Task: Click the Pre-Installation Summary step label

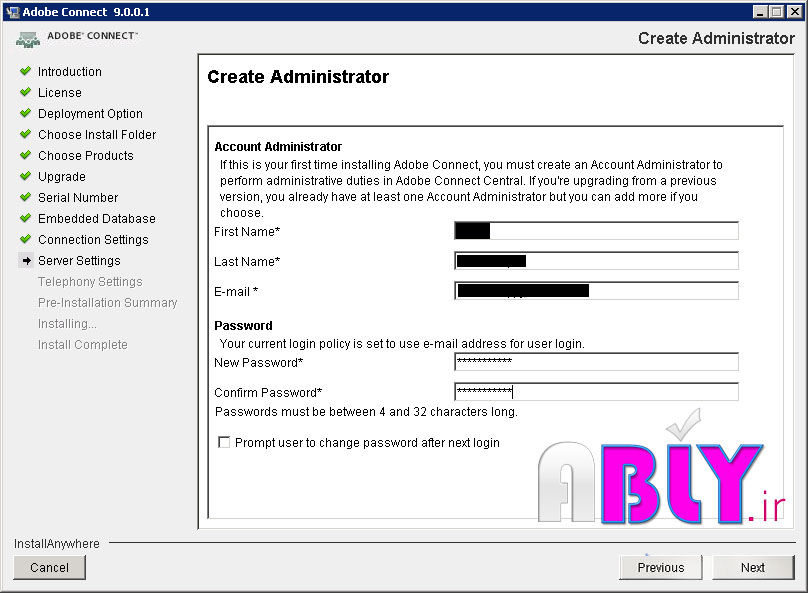Action: pos(107,303)
